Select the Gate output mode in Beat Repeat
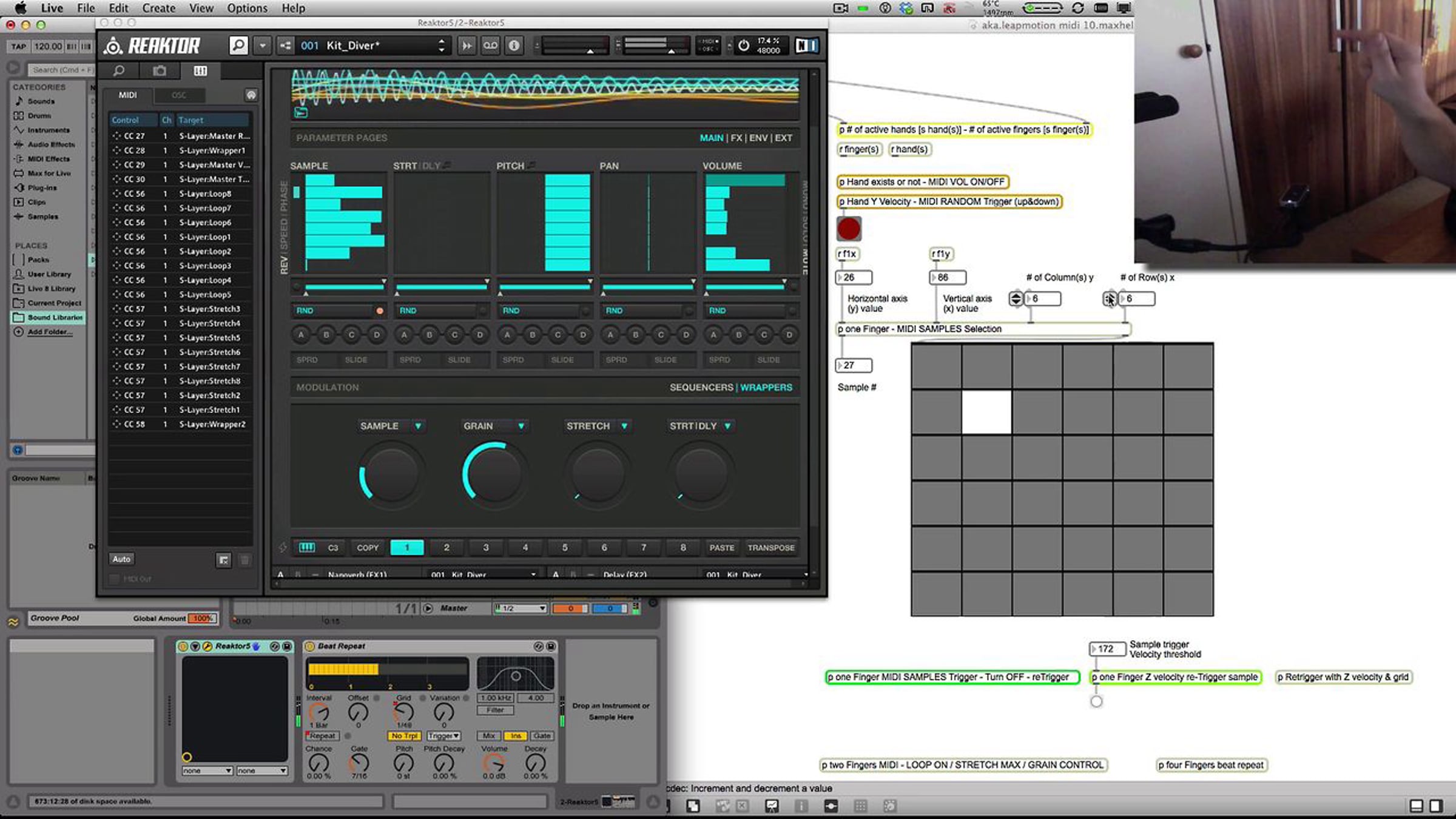Viewport: 1456px width, 819px height. tap(542, 736)
